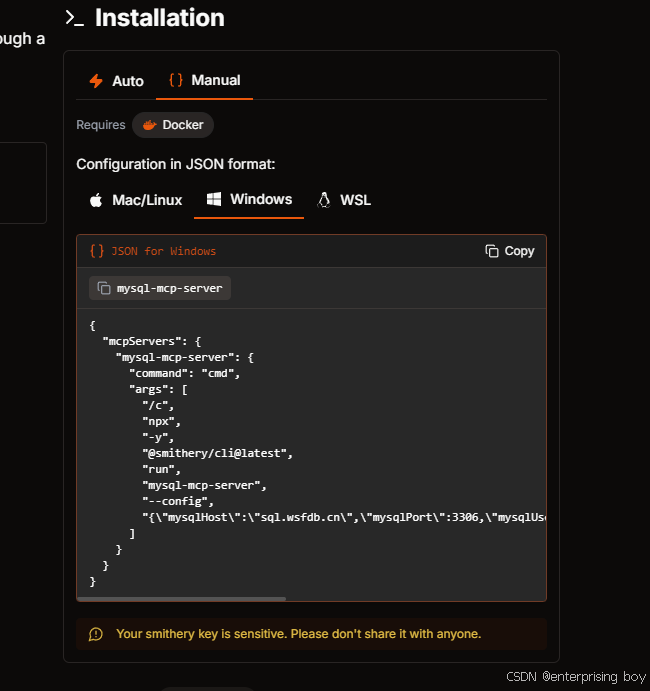The height and width of the screenshot is (691, 650).
Task: Click the Windows logo icon
Action: [x=214, y=199]
